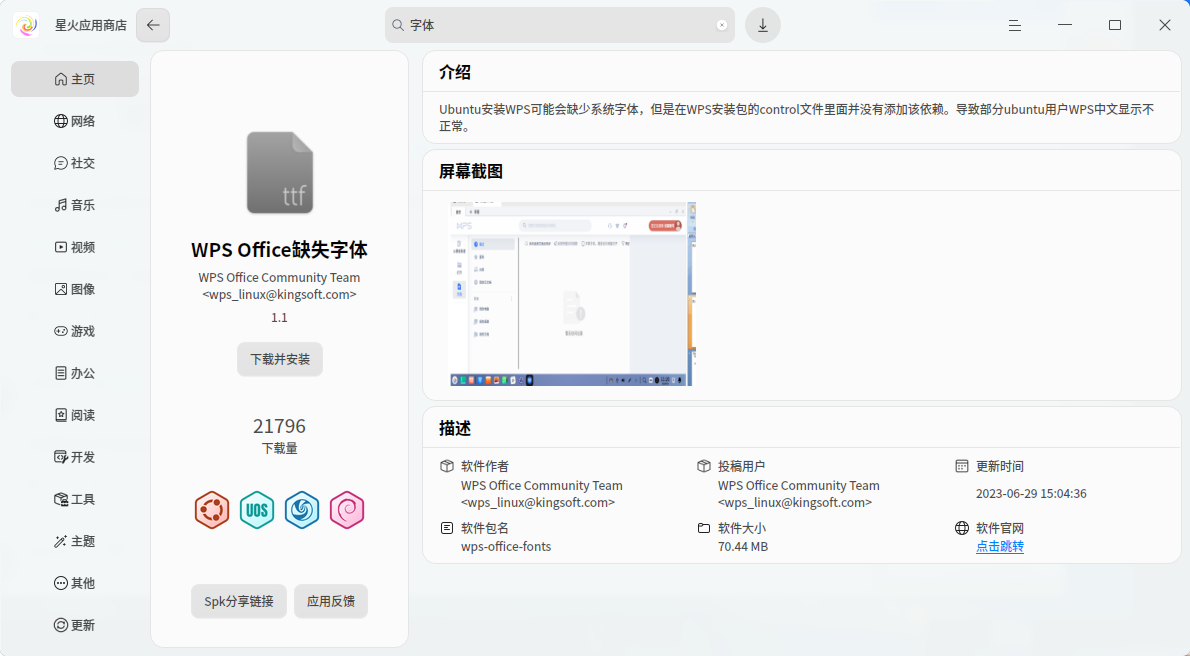Click the Debian compatibility badge
This screenshot has width=1190, height=656.
[348, 509]
